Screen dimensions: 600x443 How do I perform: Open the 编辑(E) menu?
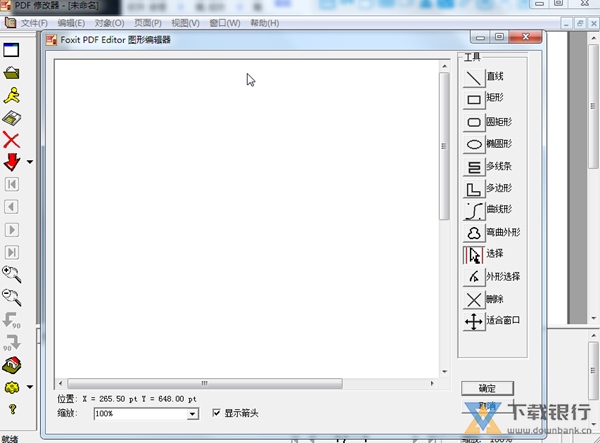click(71, 23)
